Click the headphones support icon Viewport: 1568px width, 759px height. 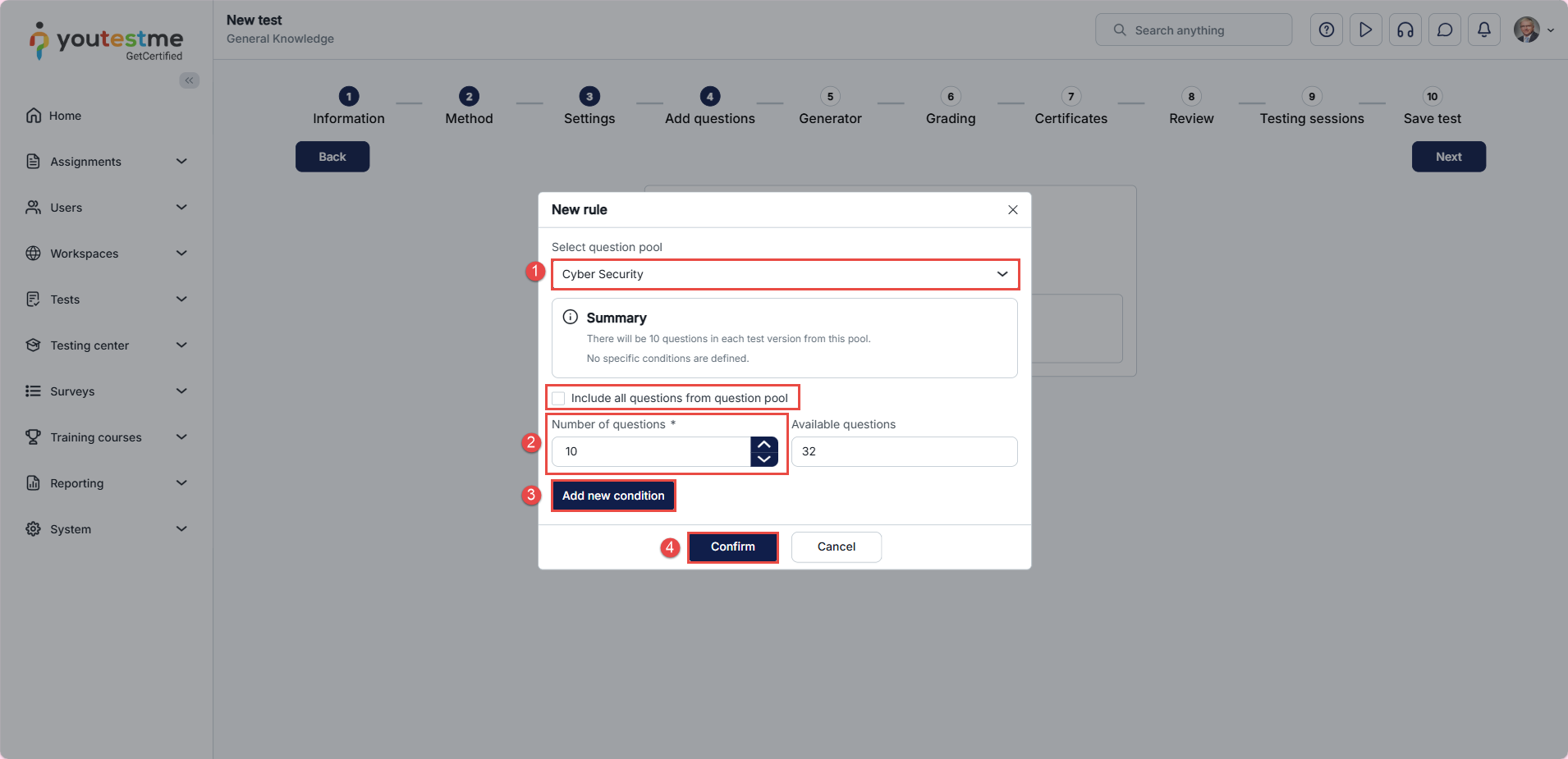(1405, 30)
